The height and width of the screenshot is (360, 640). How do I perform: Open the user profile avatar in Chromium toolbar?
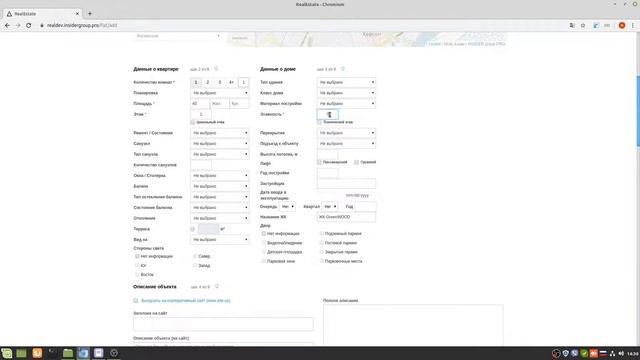622,25
